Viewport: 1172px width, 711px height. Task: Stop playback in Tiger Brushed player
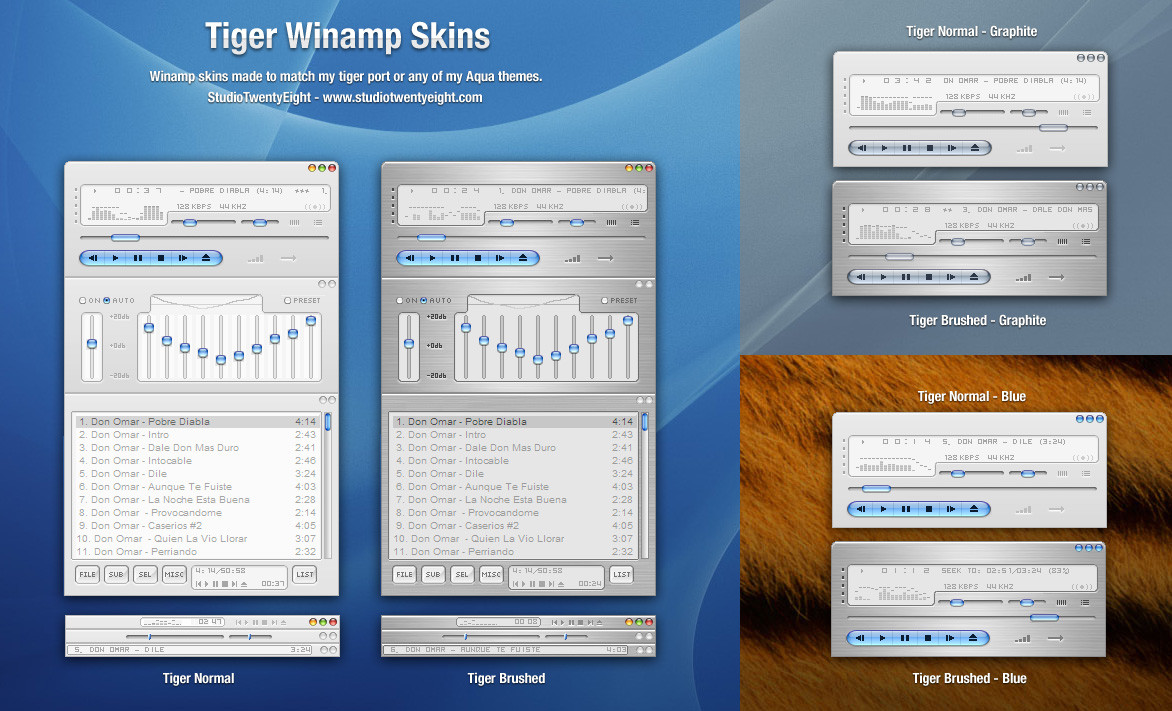[x=478, y=258]
